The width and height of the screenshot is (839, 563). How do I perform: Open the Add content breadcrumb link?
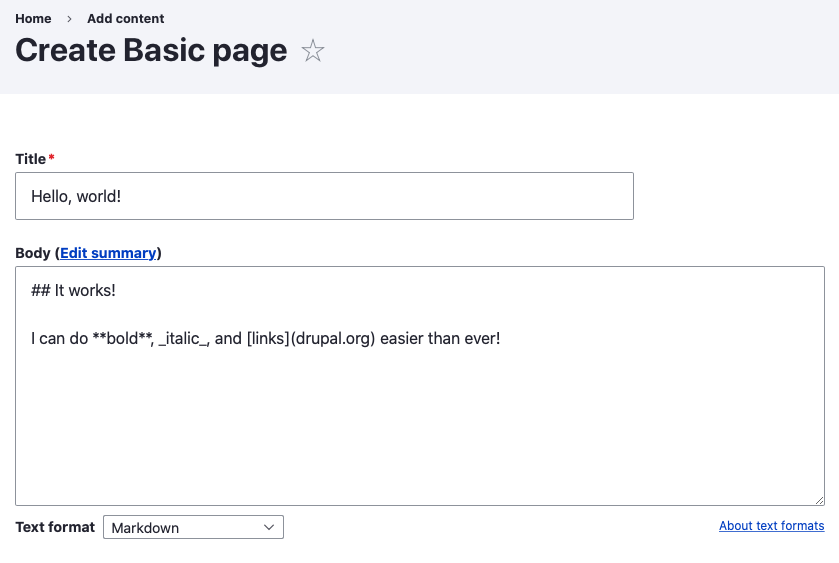[x=126, y=19]
